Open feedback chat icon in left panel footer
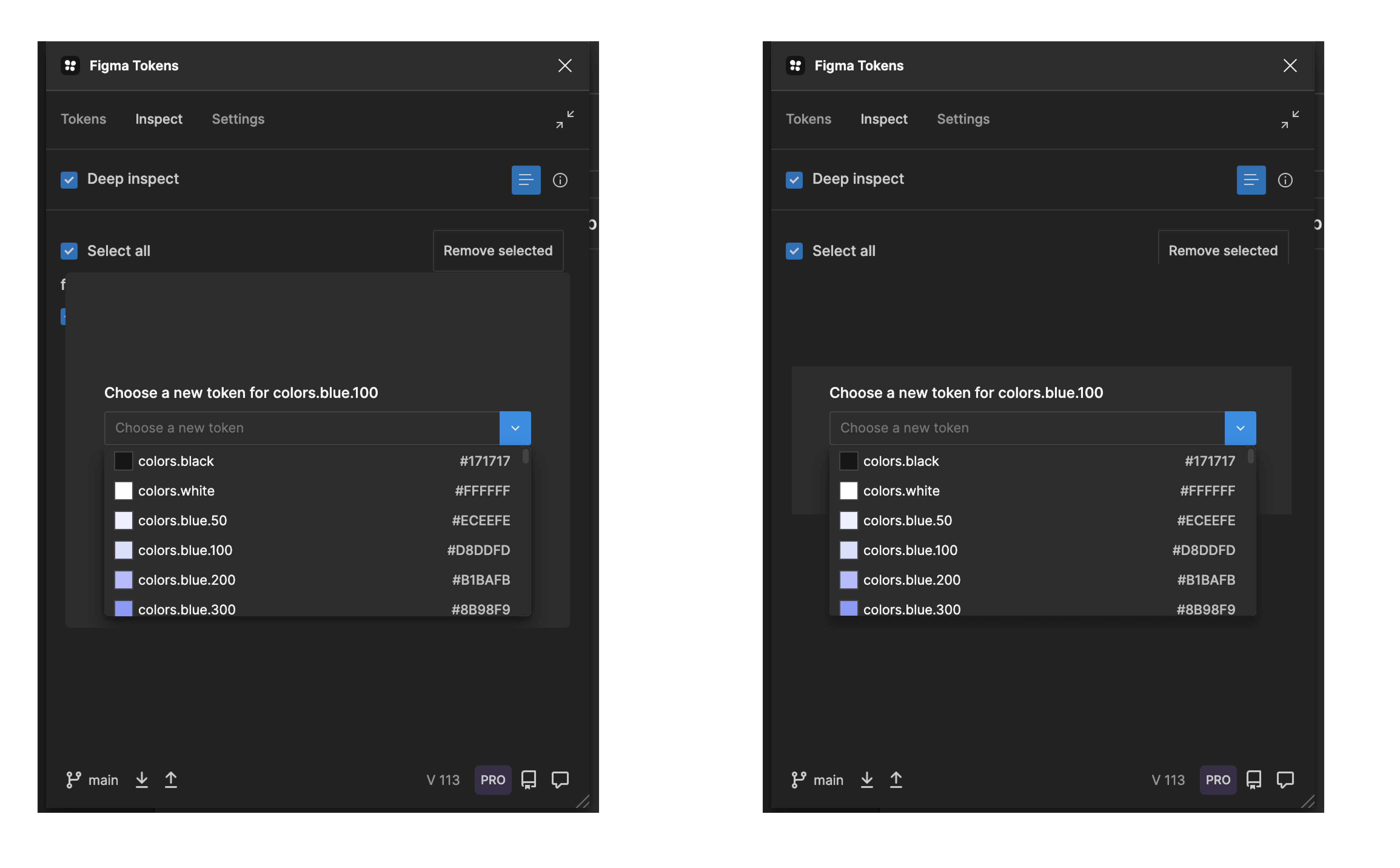 pos(560,779)
